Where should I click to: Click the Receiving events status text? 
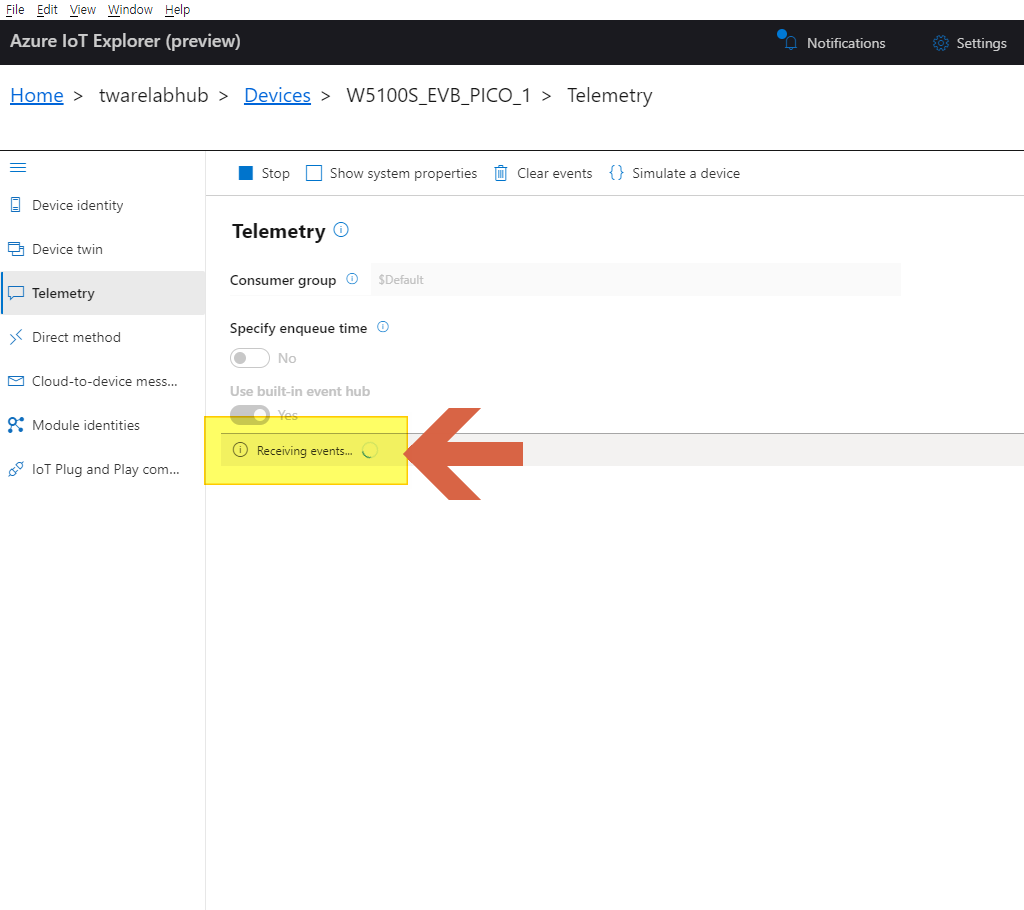click(304, 451)
